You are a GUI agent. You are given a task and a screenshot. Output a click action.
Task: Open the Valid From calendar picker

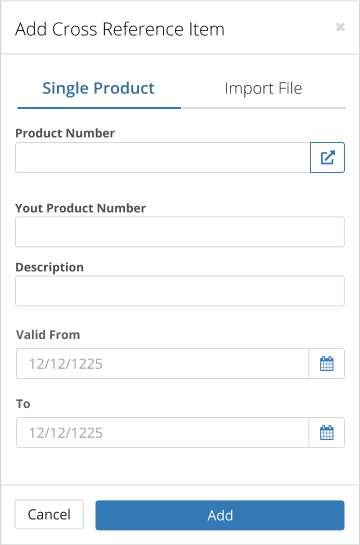(x=327, y=364)
